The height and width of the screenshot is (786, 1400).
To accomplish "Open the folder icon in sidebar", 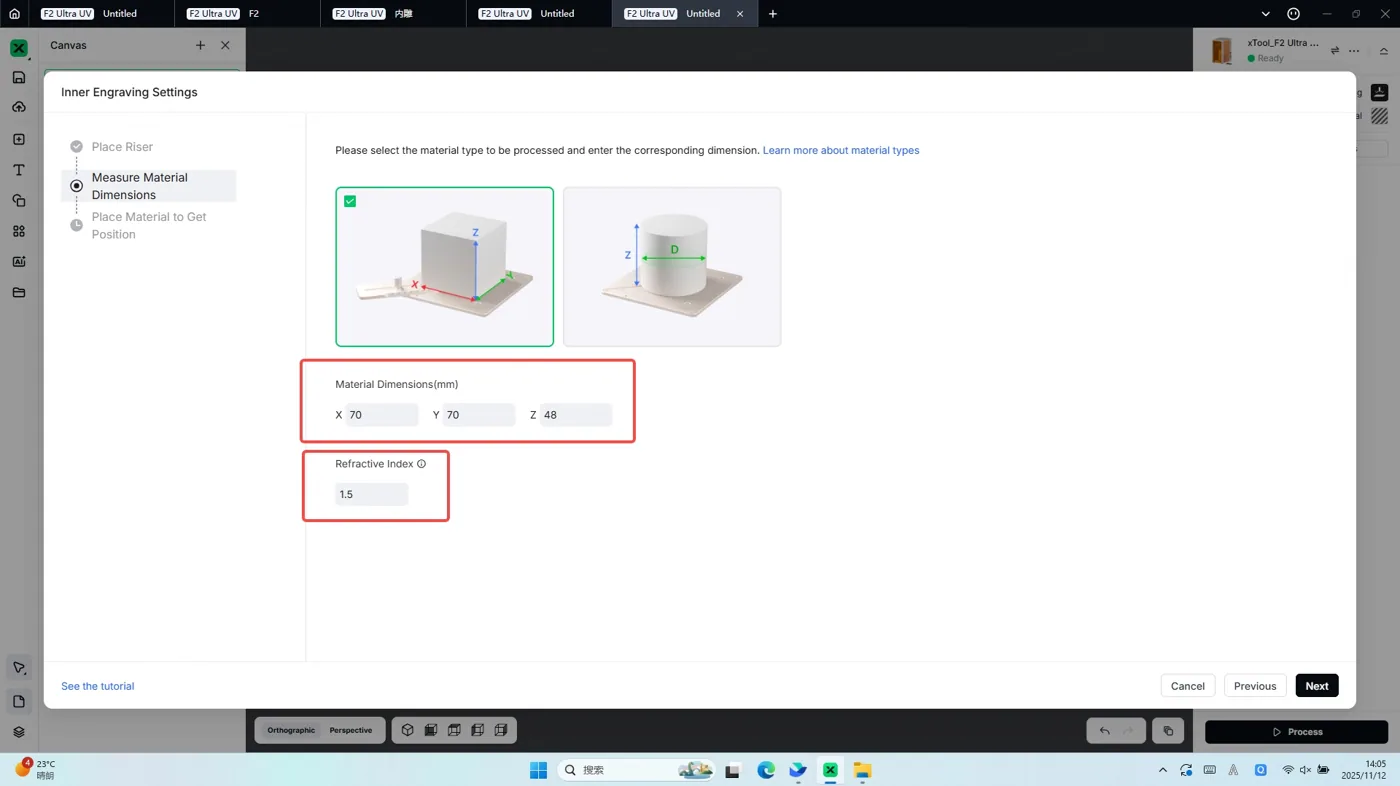I will (18, 293).
